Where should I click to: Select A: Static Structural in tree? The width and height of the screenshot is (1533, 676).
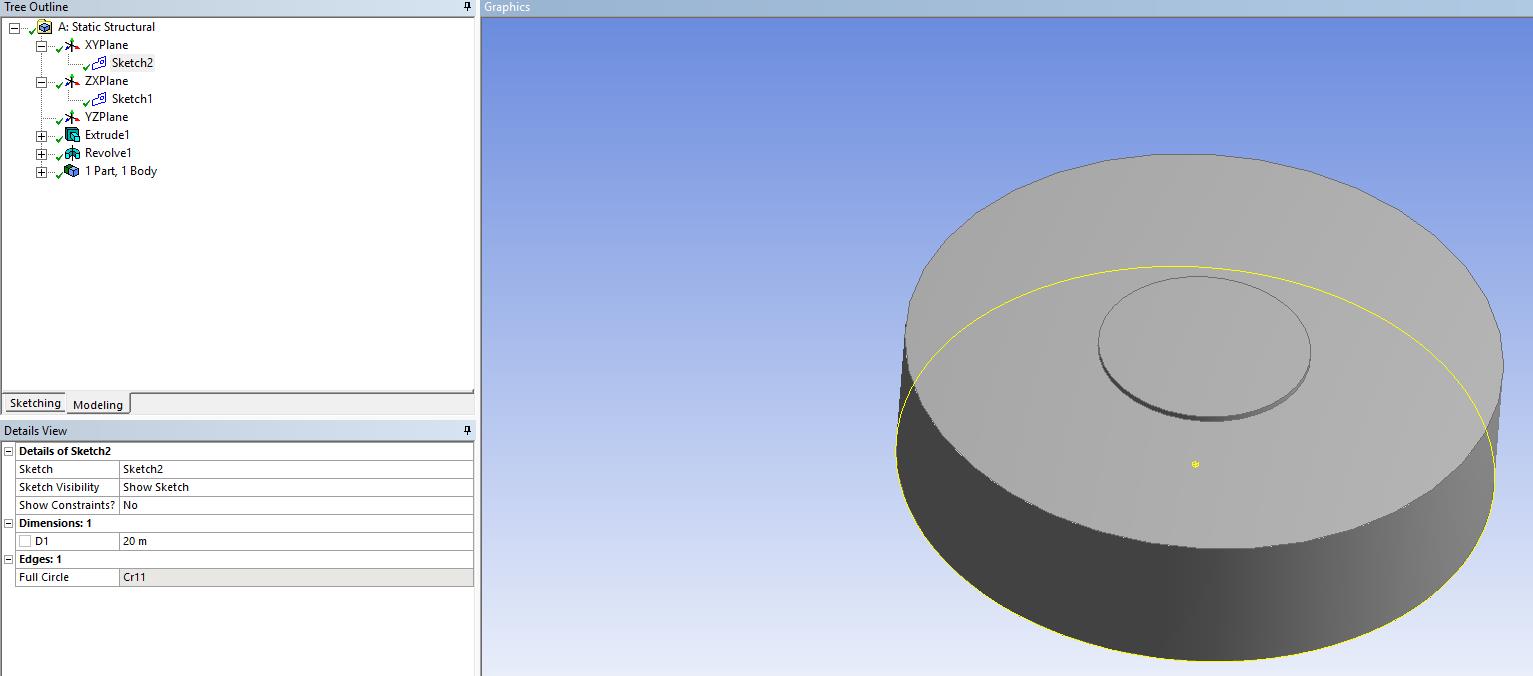106,27
